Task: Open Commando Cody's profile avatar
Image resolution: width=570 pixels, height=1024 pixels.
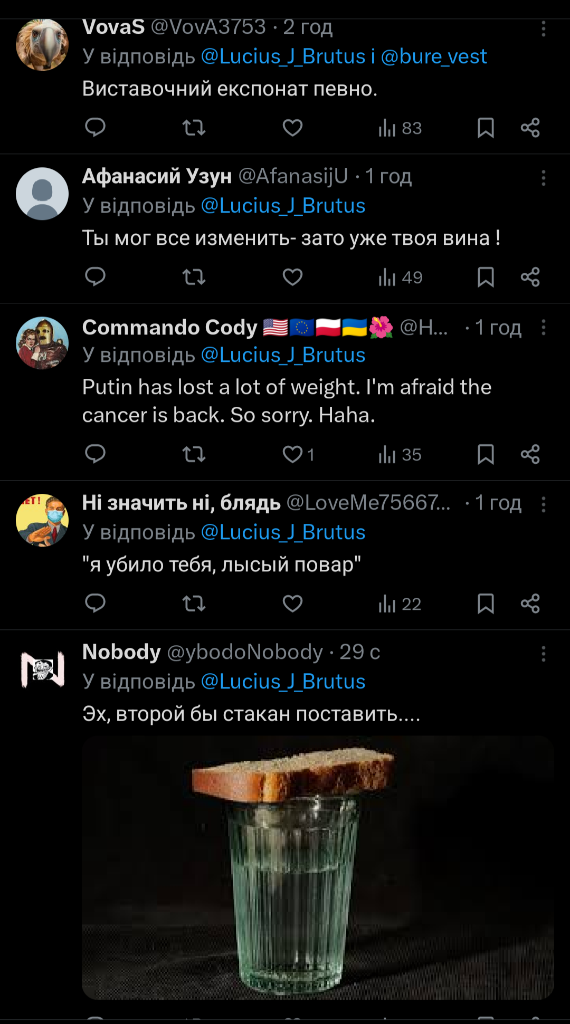Action: [42, 343]
